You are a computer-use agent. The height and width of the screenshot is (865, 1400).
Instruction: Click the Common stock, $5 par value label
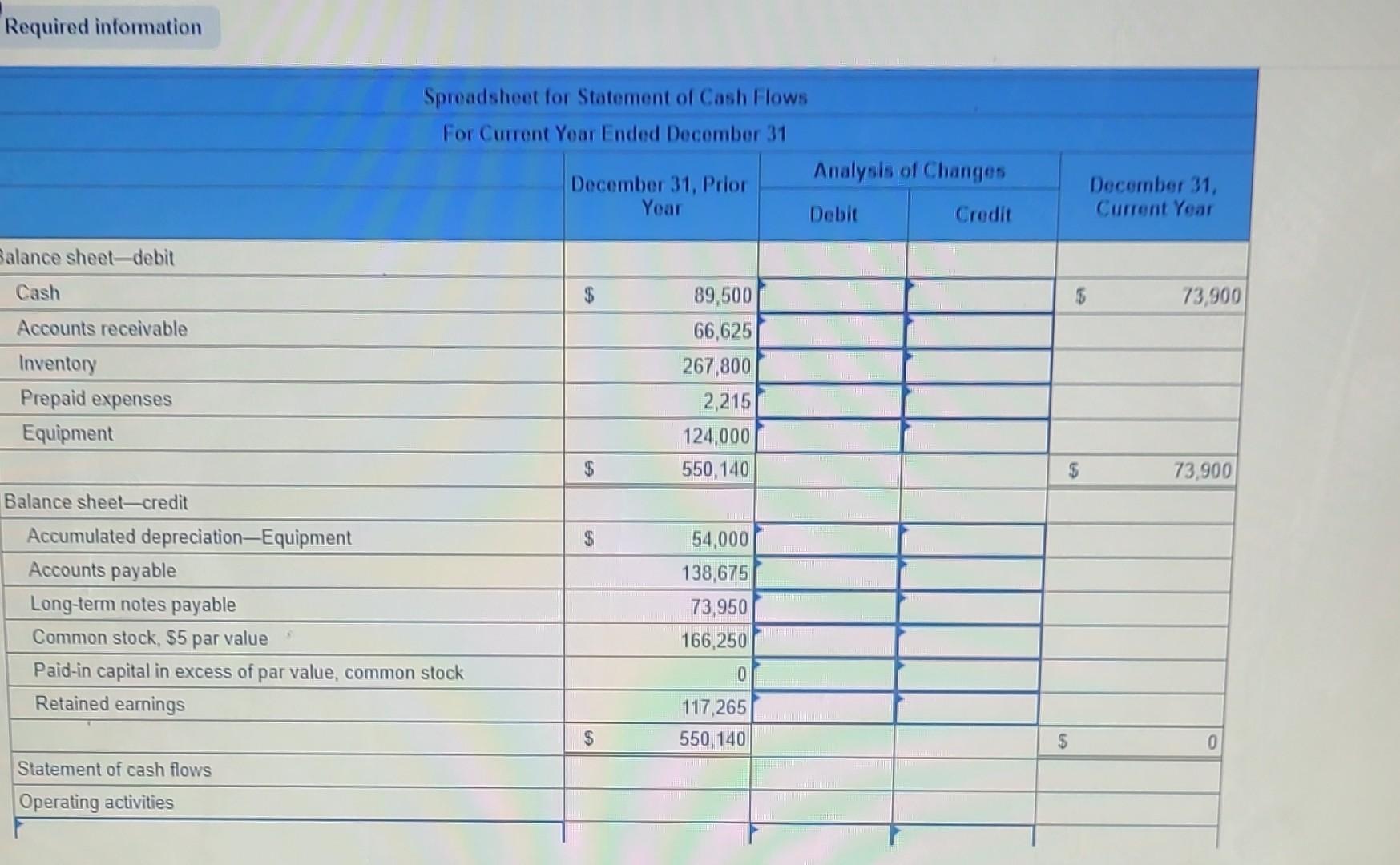tap(150, 638)
